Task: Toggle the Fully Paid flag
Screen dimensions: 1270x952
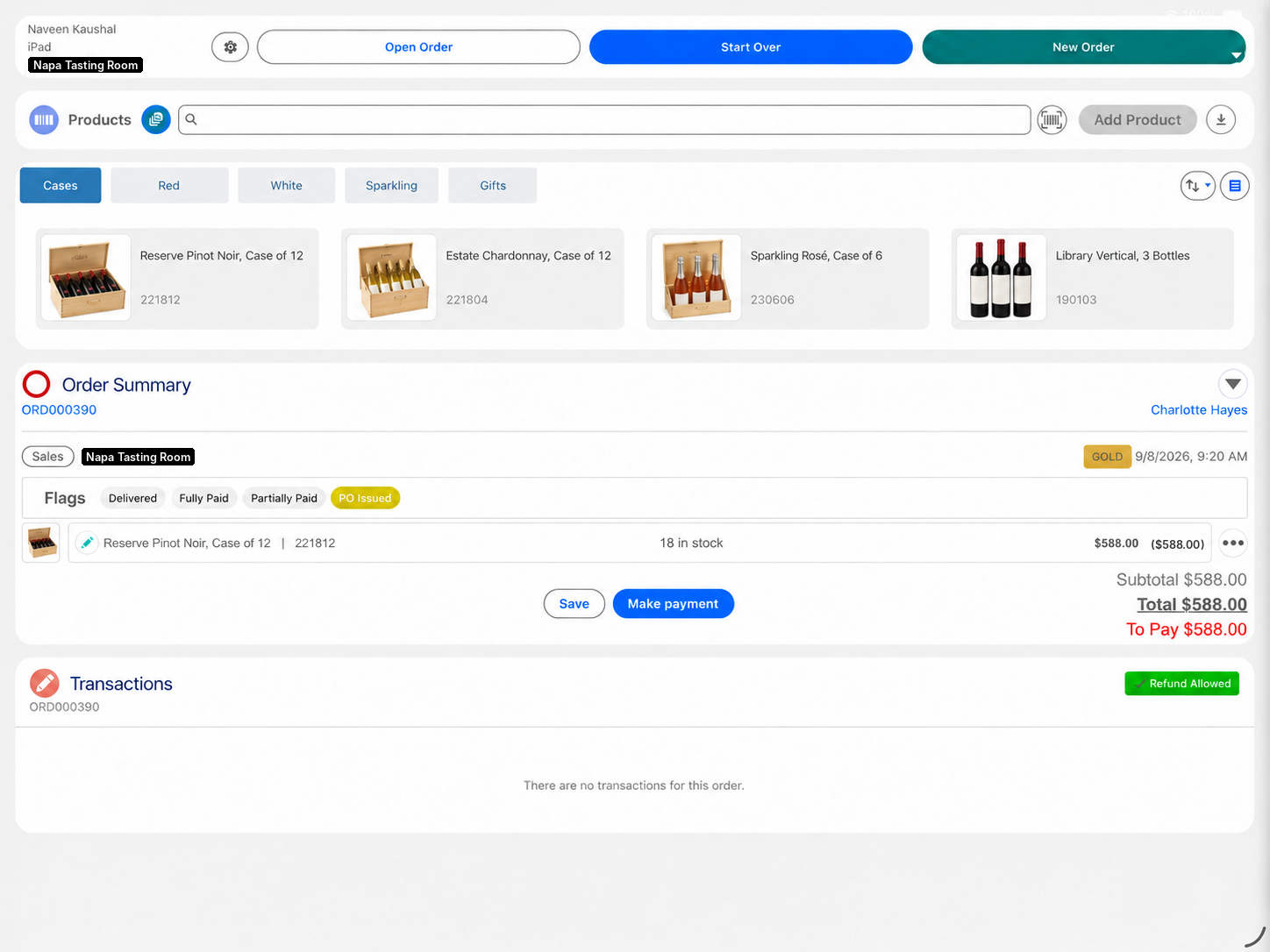Action: pyautogui.click(x=203, y=499)
